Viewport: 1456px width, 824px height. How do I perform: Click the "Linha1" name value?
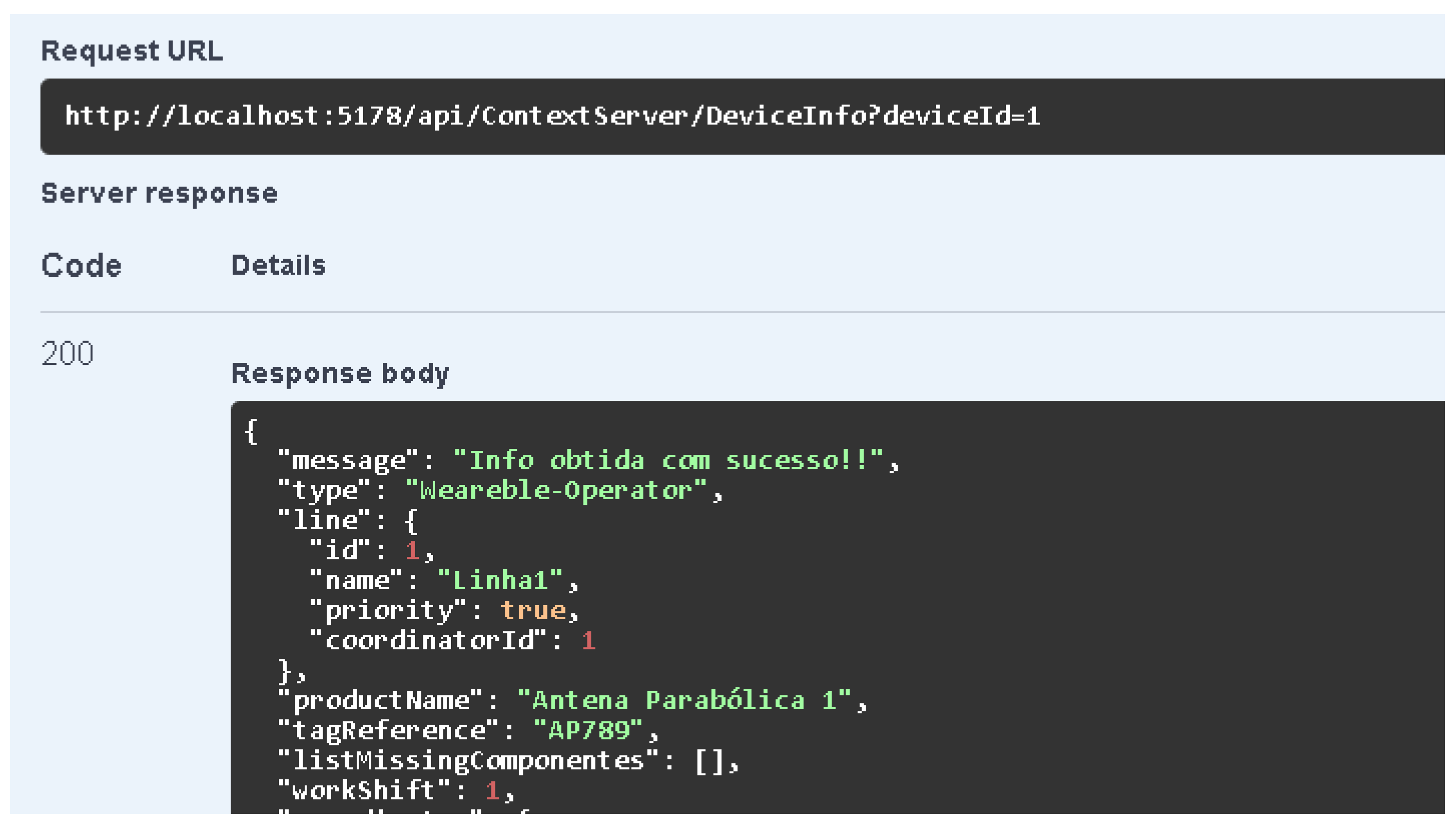tap(500, 580)
